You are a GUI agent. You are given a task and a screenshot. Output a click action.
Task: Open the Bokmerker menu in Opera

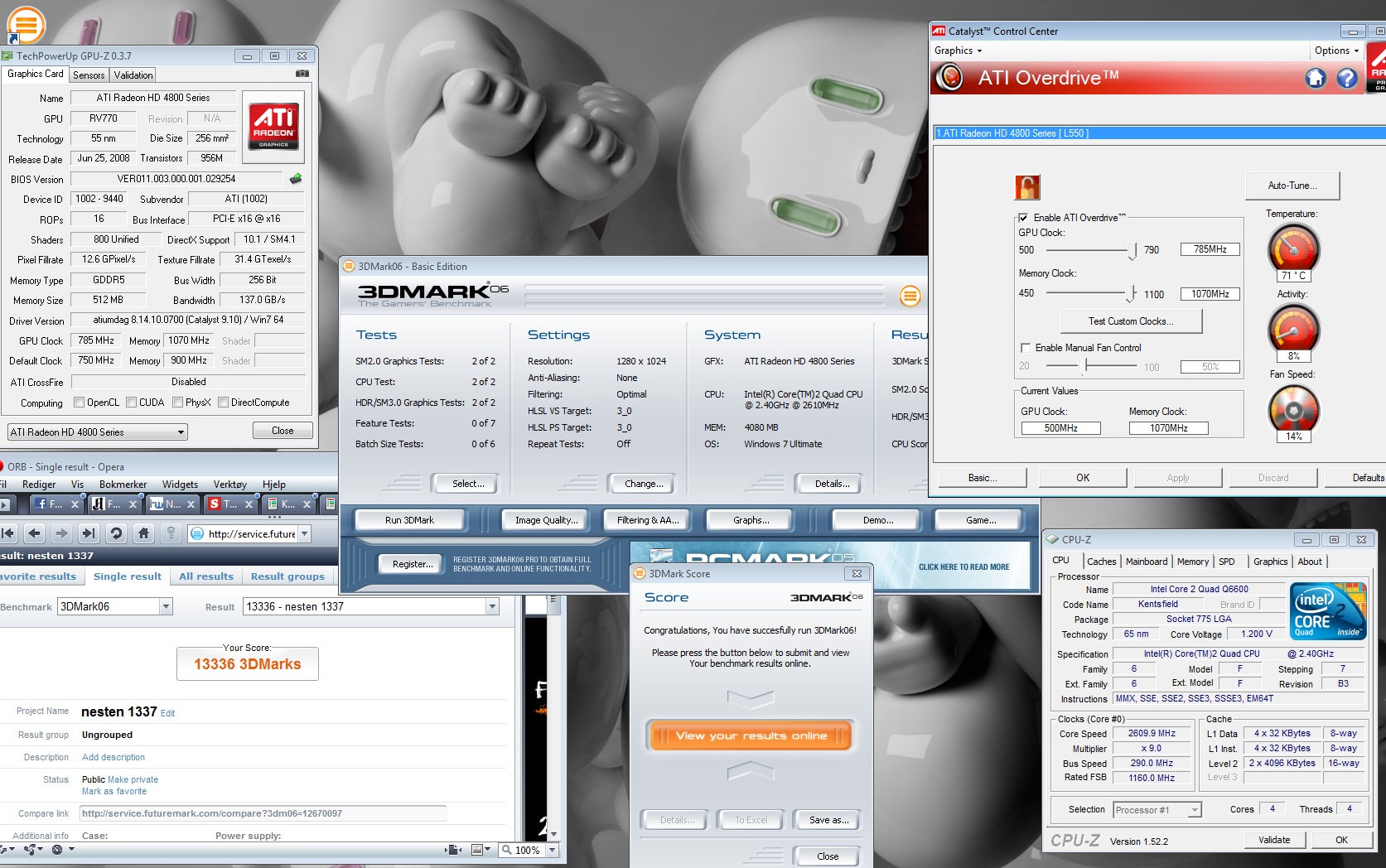[123, 485]
